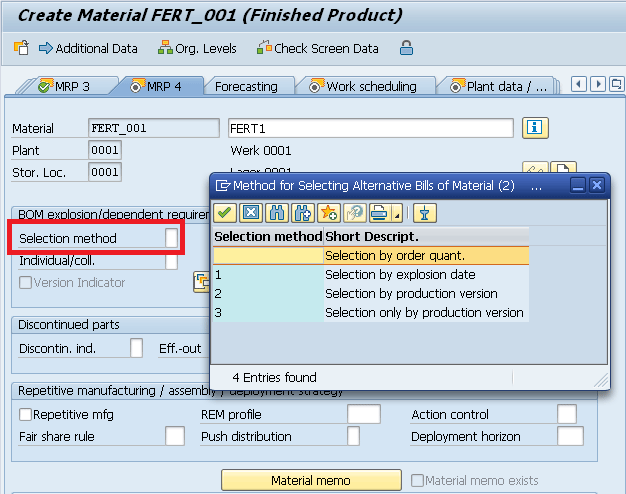Expand the print options dropdown arrow
The width and height of the screenshot is (626, 494).
pyautogui.click(x=397, y=215)
